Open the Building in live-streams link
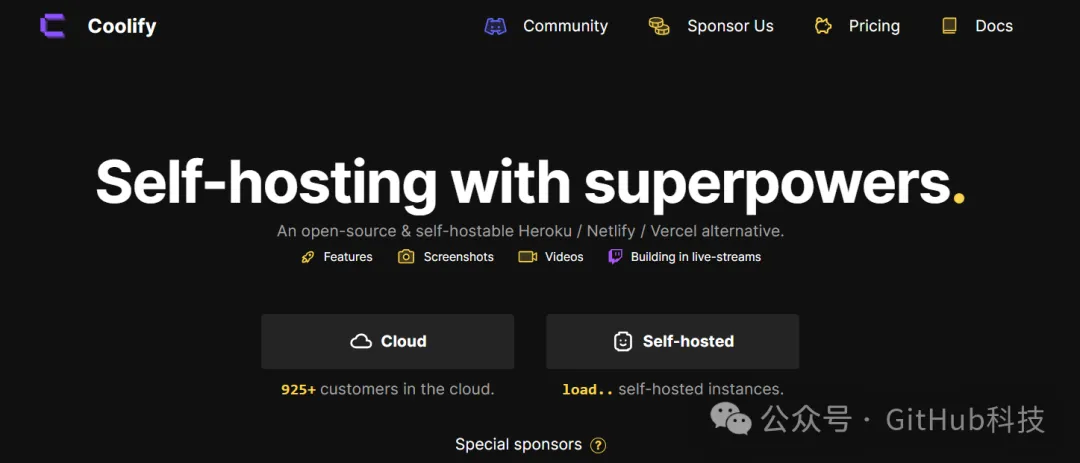 click(x=695, y=257)
